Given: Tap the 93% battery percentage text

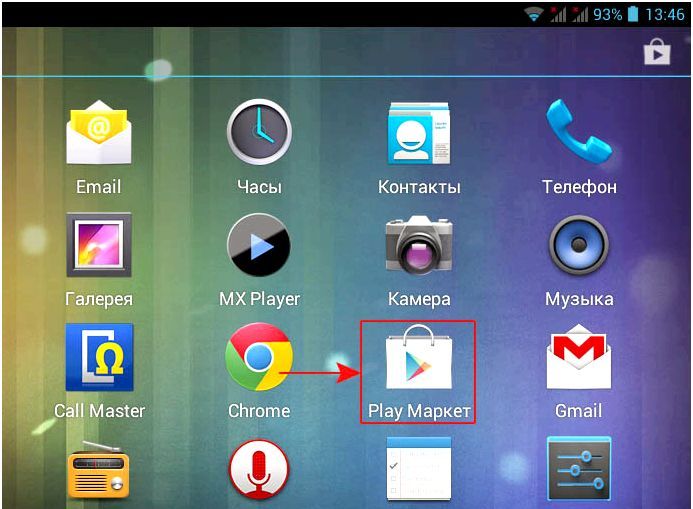Looking at the screenshot, I should [607, 15].
